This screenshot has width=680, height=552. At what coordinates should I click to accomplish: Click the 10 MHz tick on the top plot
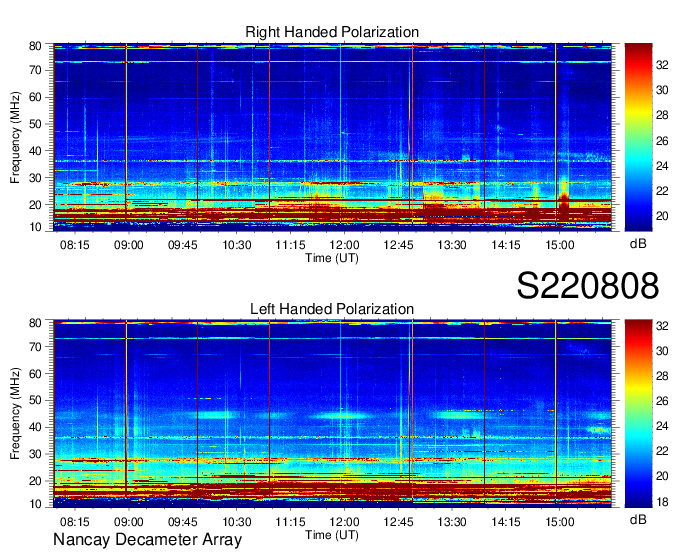coord(35,227)
